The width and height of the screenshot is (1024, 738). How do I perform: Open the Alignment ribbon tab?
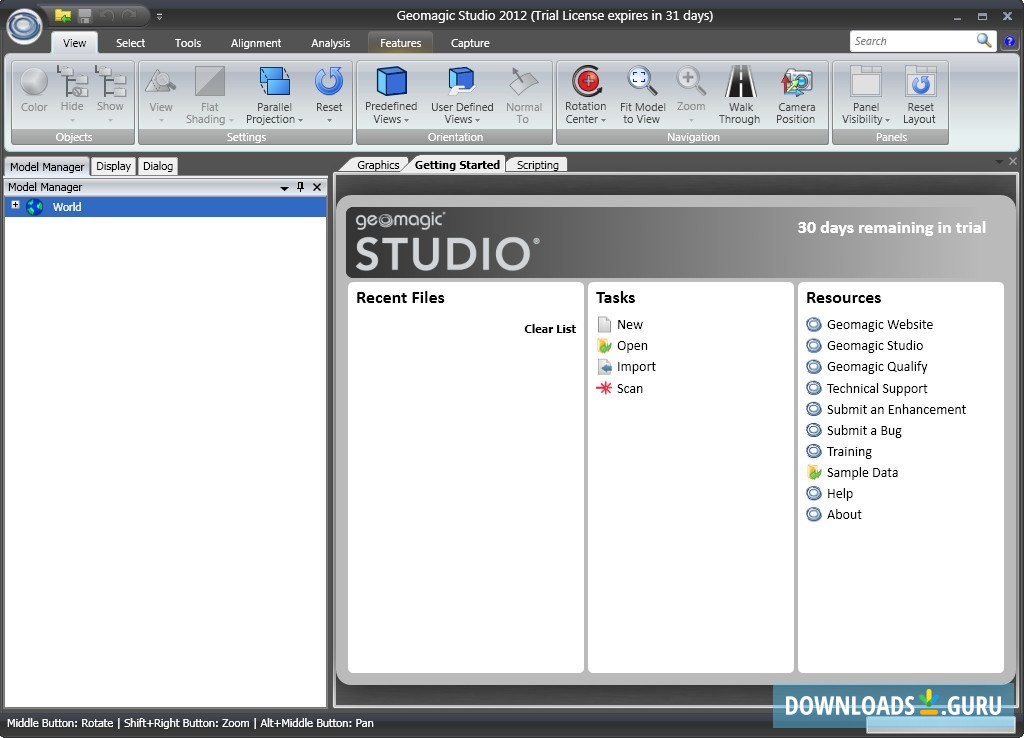point(256,43)
